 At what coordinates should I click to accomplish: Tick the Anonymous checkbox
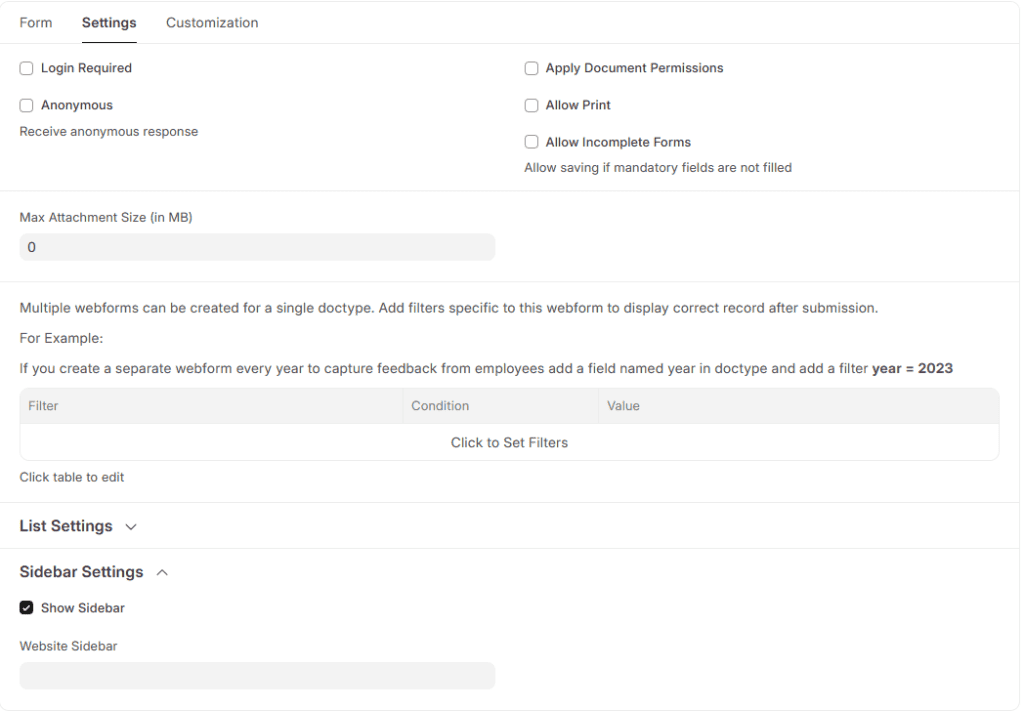[x=27, y=106]
